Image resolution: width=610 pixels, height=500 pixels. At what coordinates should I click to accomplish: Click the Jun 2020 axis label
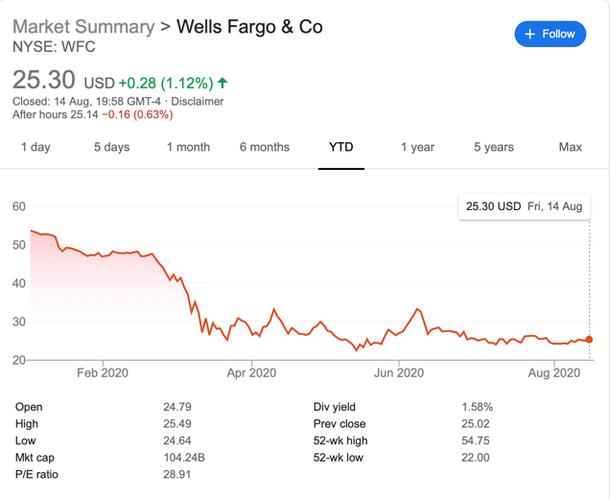click(x=399, y=373)
